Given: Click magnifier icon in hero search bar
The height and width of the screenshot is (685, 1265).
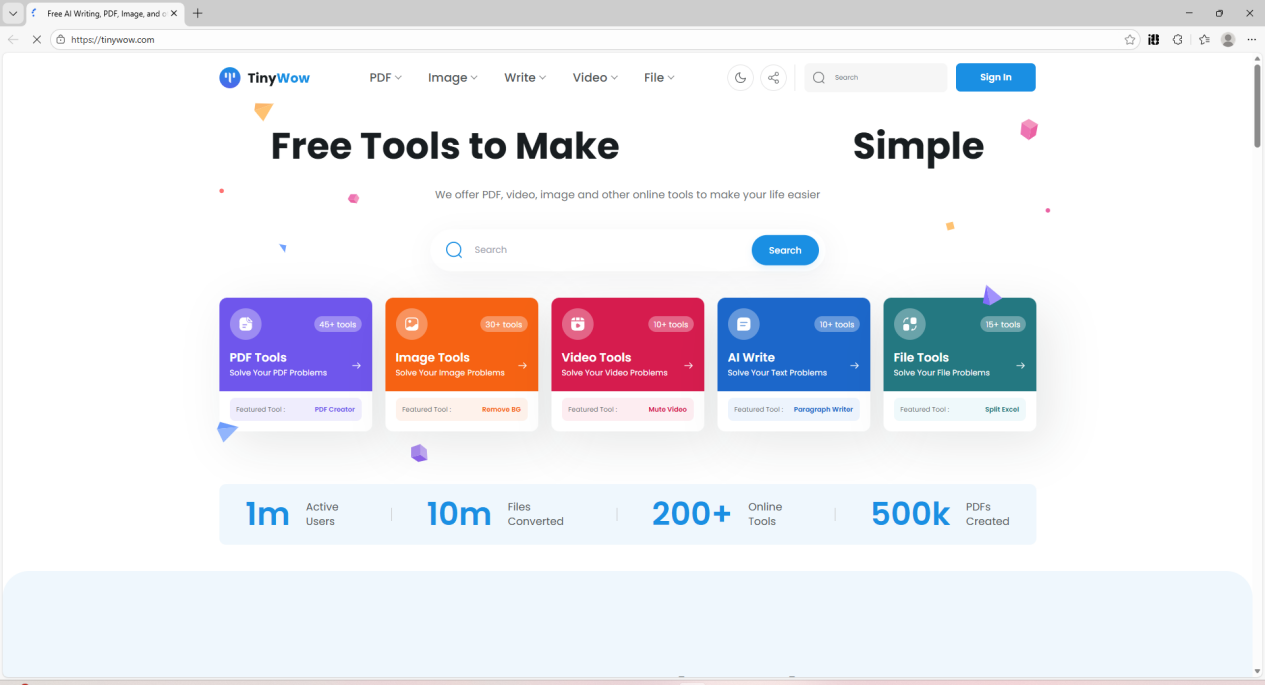Looking at the screenshot, I should coord(454,250).
